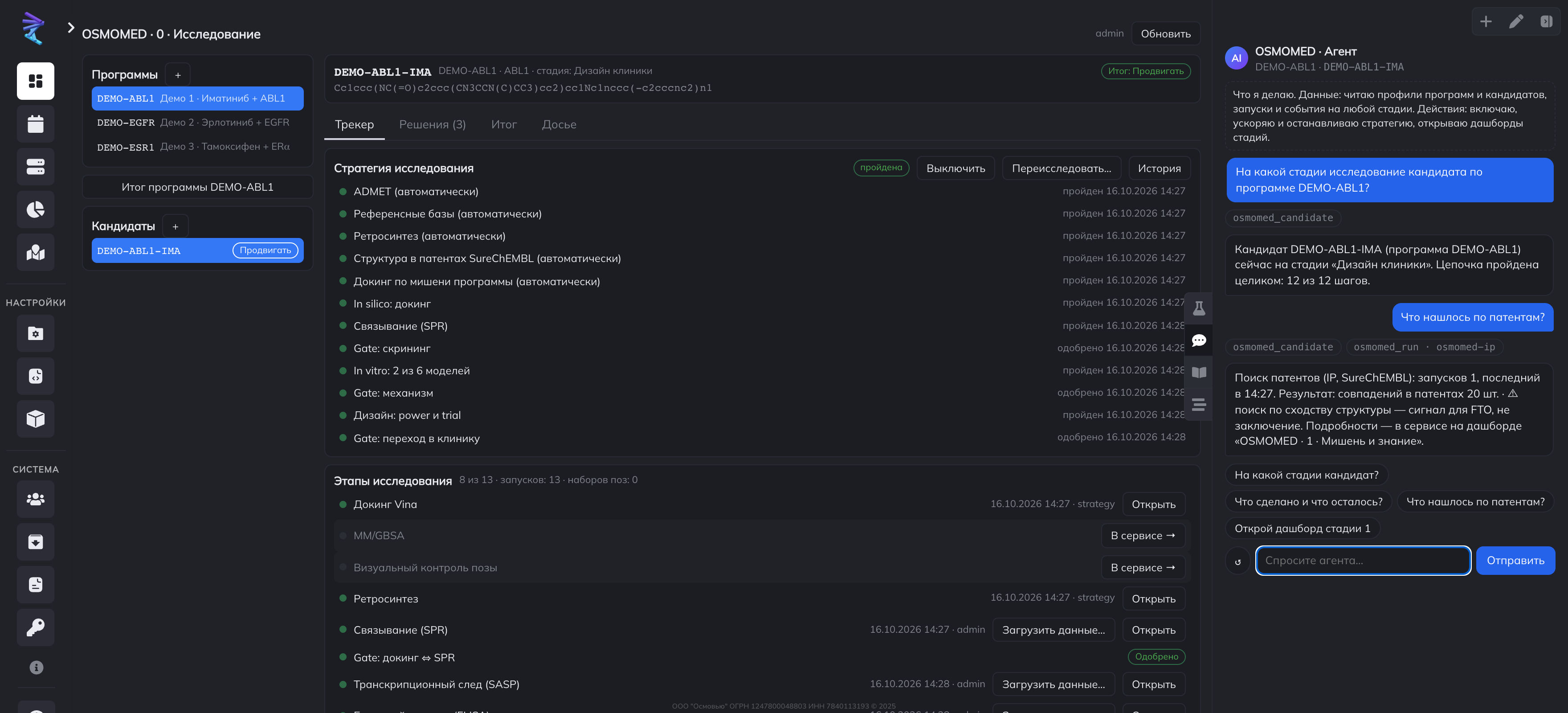Focus the Спросите агента input field
This screenshot has width=1568, height=713.
[x=1363, y=561]
